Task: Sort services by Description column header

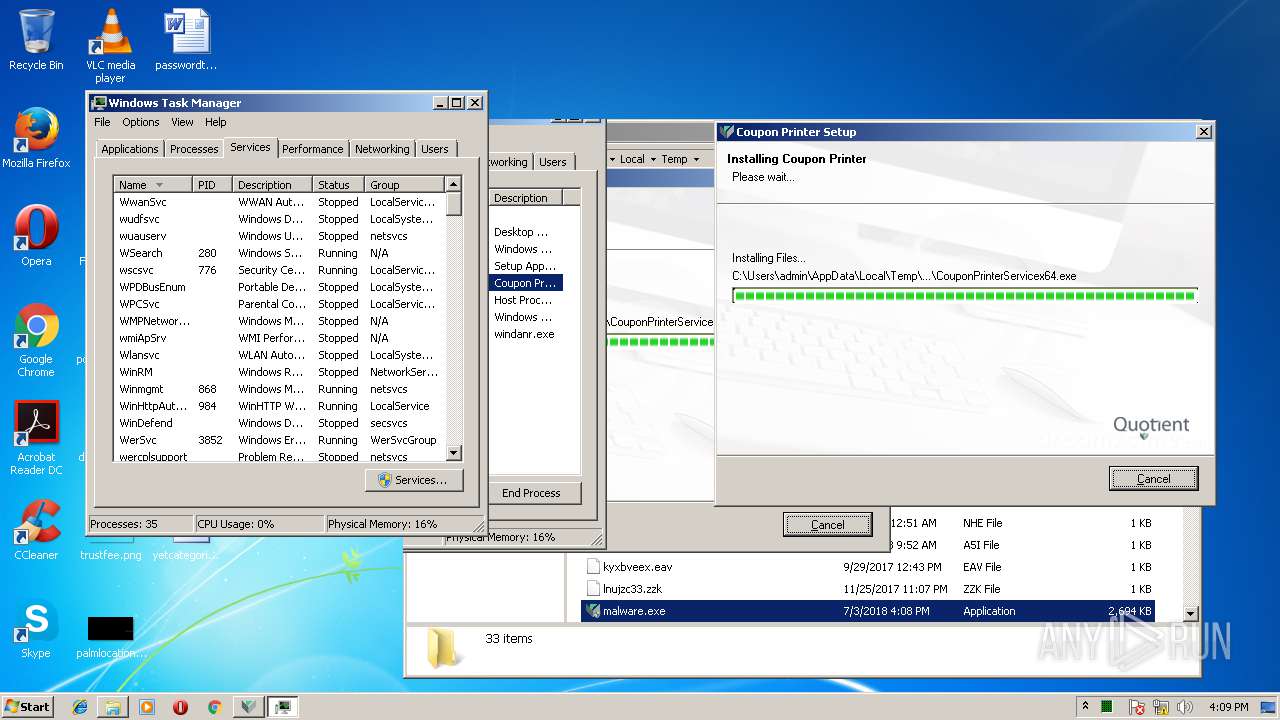Action: 273,185
